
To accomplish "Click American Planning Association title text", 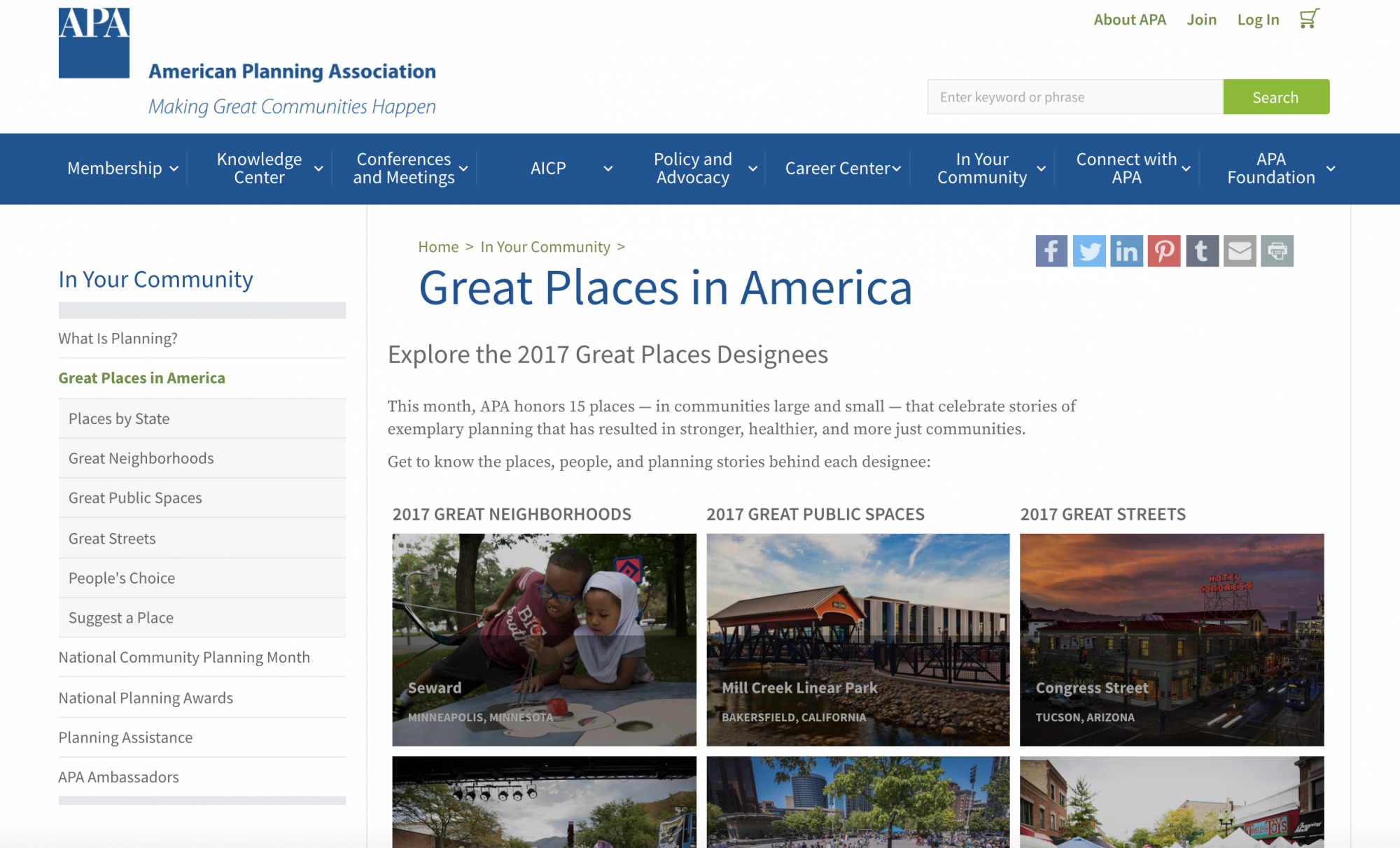I will coord(292,71).
